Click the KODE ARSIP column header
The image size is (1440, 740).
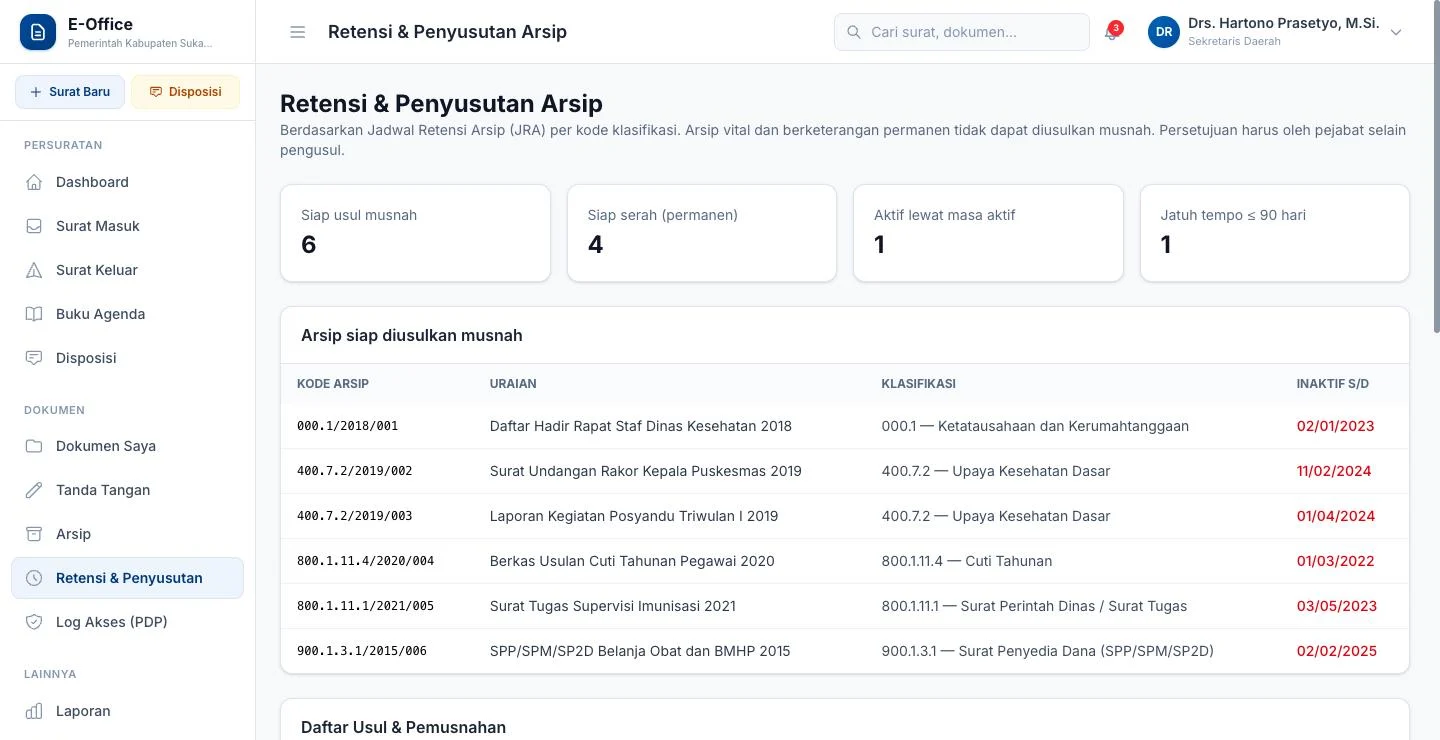(x=333, y=384)
